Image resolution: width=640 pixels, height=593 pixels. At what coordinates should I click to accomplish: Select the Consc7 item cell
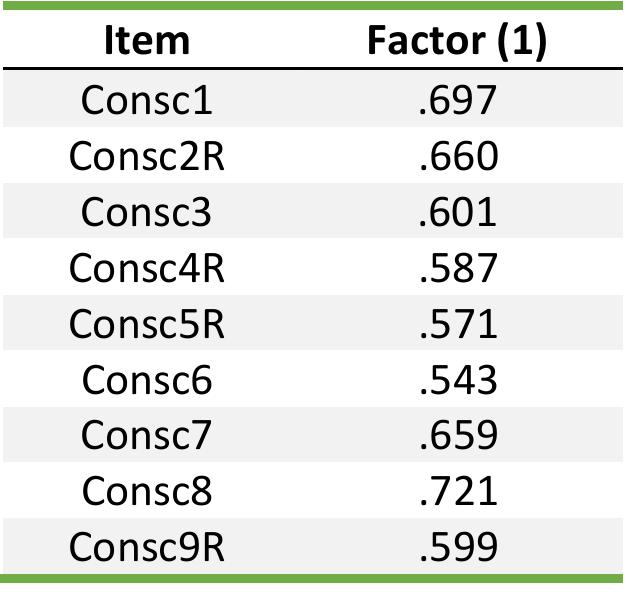147,435
